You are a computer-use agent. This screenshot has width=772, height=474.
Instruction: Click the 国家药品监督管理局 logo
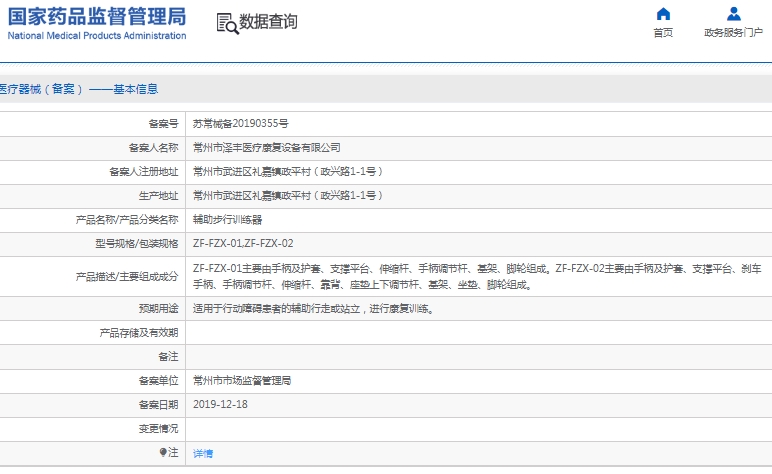point(97,17)
